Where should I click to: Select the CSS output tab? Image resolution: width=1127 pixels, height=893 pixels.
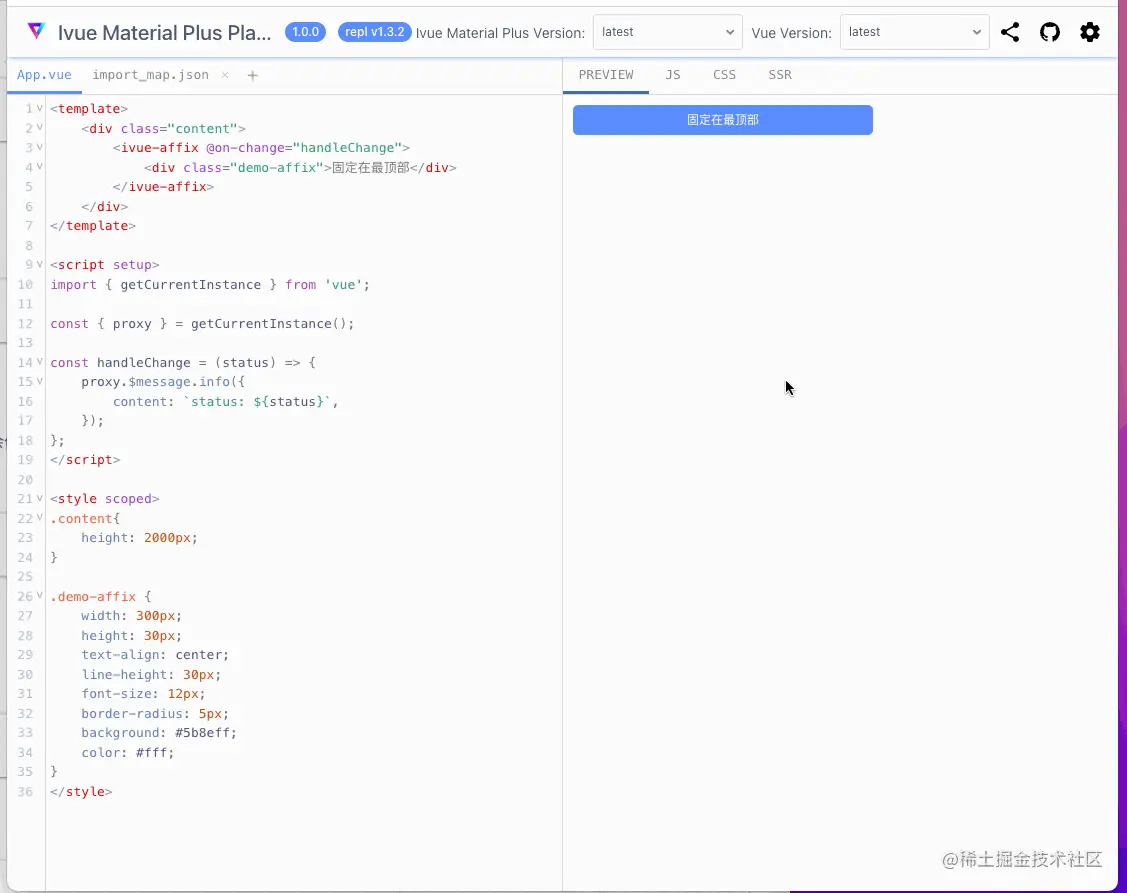pos(724,75)
